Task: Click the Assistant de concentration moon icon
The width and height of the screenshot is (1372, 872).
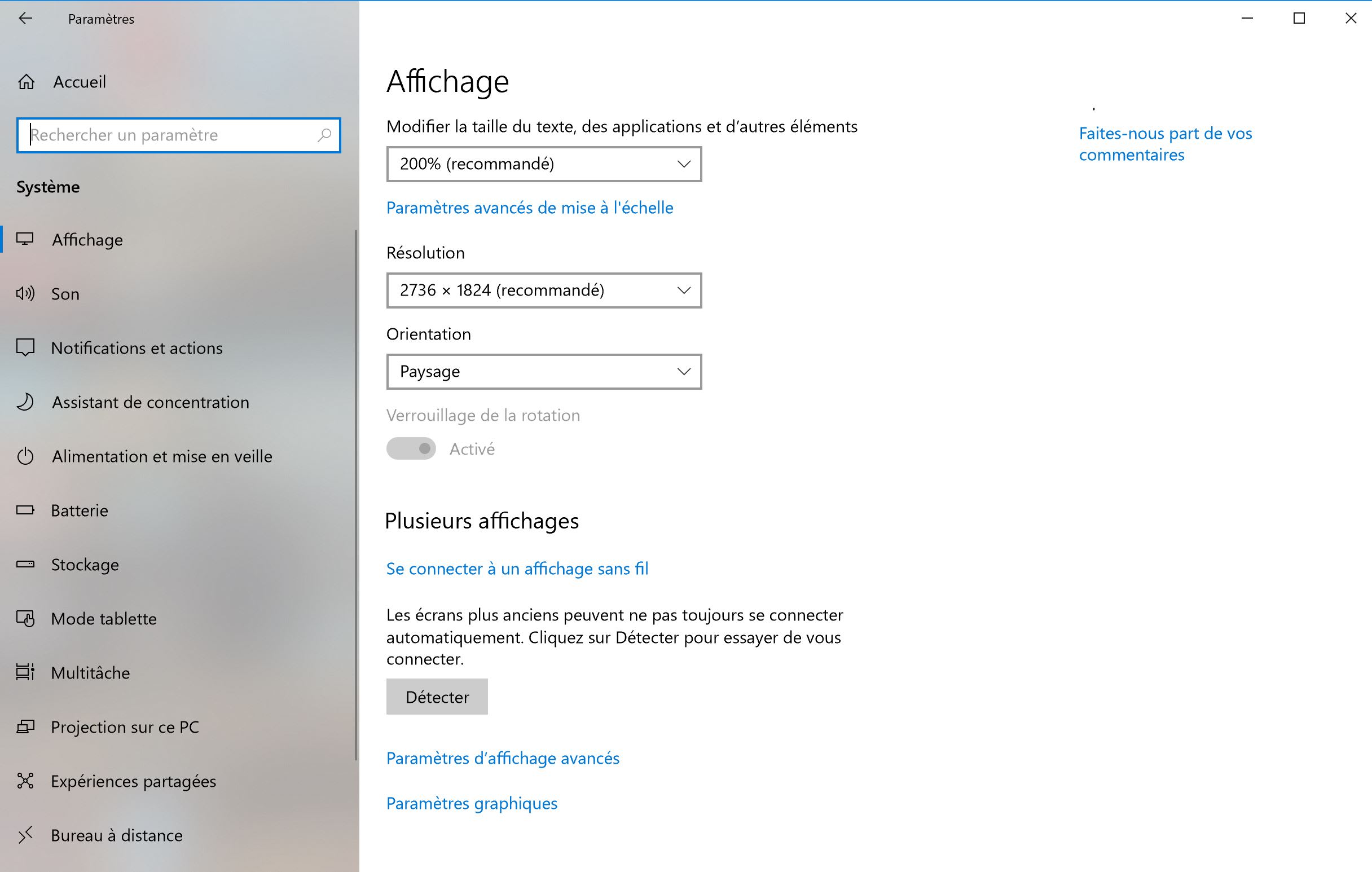Action: [25, 402]
